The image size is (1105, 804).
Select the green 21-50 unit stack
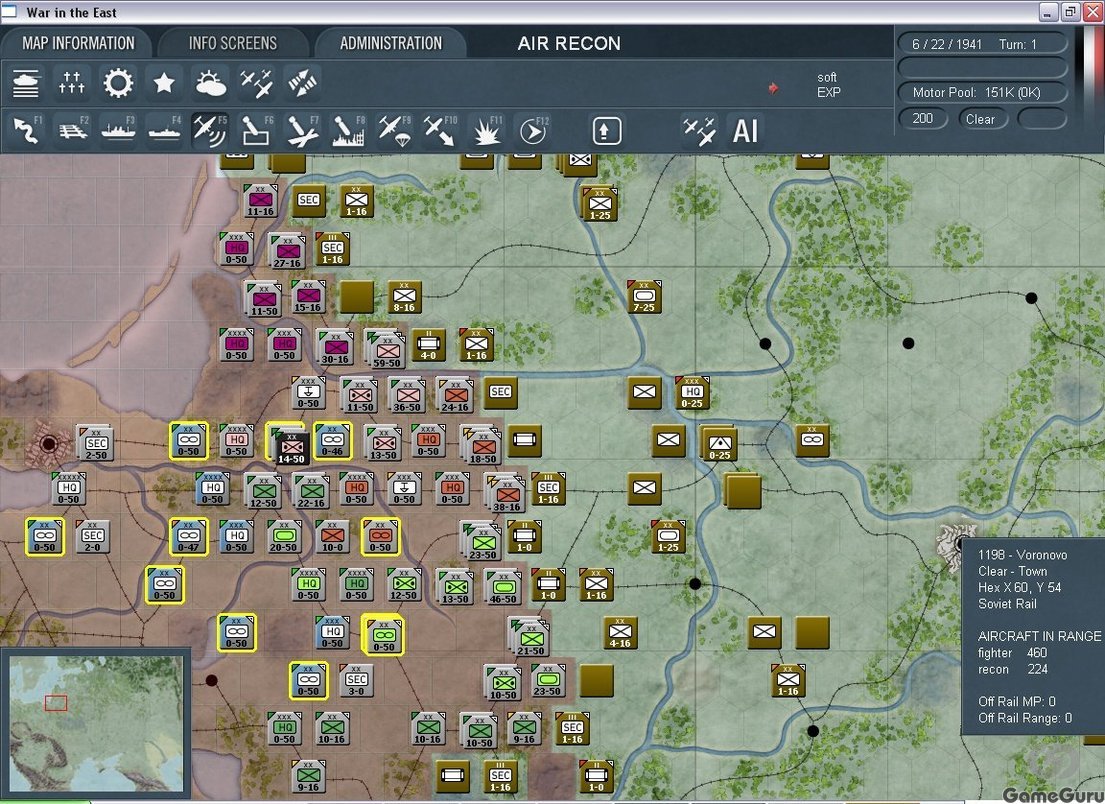pos(530,637)
